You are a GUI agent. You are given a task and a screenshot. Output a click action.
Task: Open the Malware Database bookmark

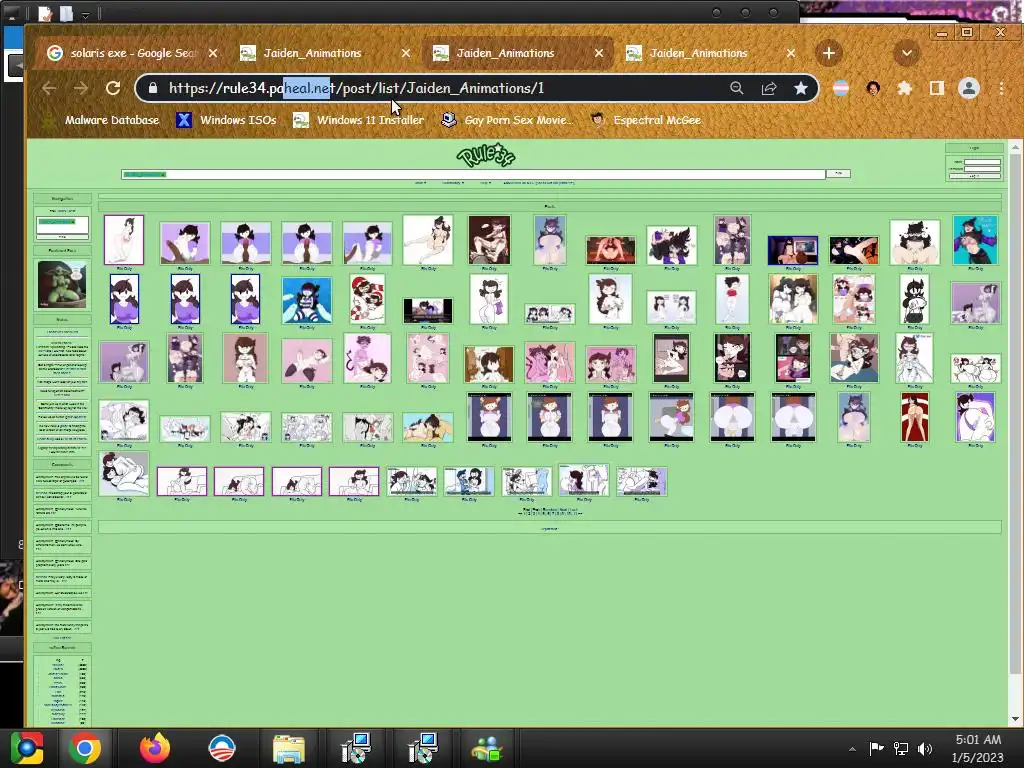(x=99, y=120)
